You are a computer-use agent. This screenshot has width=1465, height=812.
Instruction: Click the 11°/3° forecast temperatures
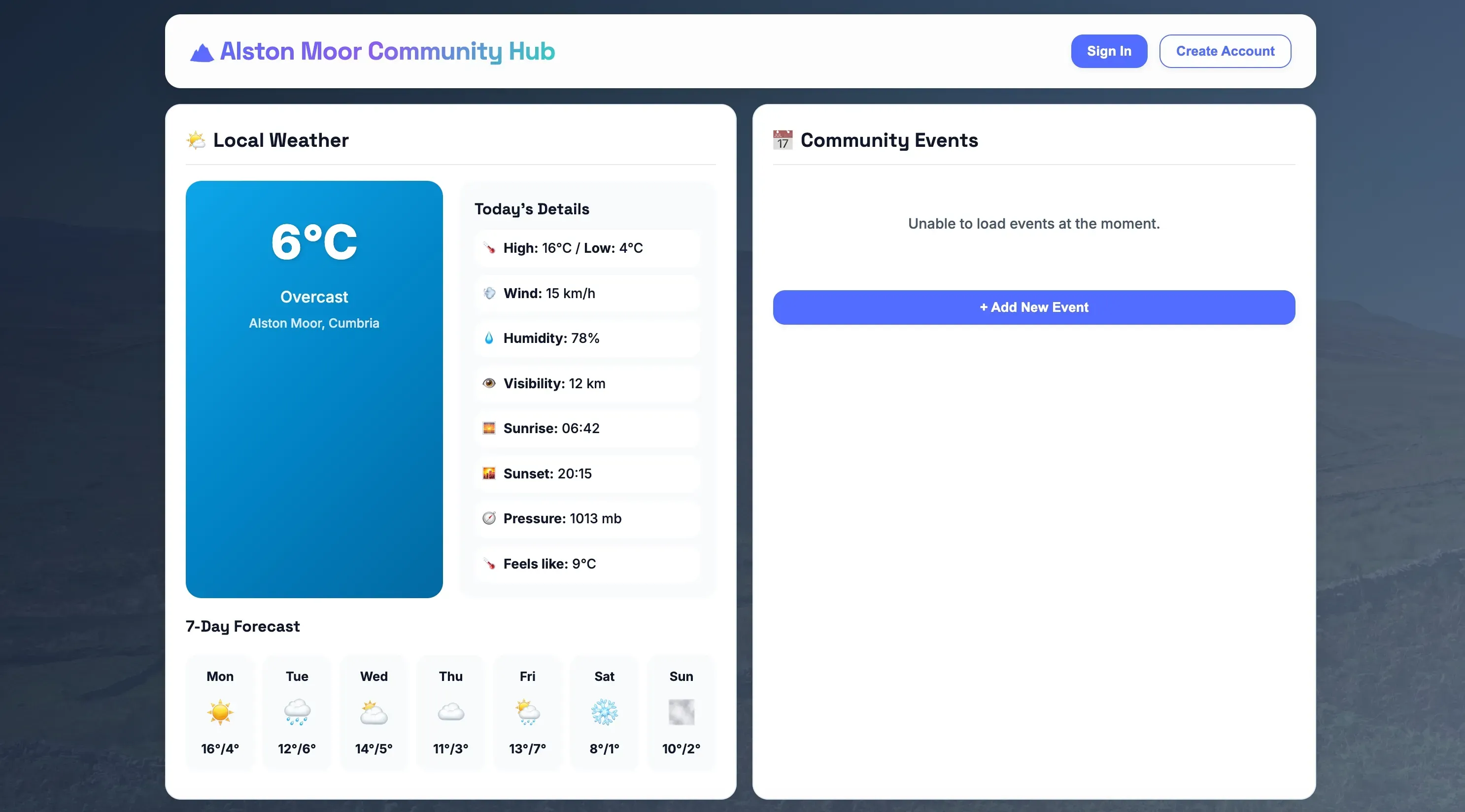coord(451,749)
